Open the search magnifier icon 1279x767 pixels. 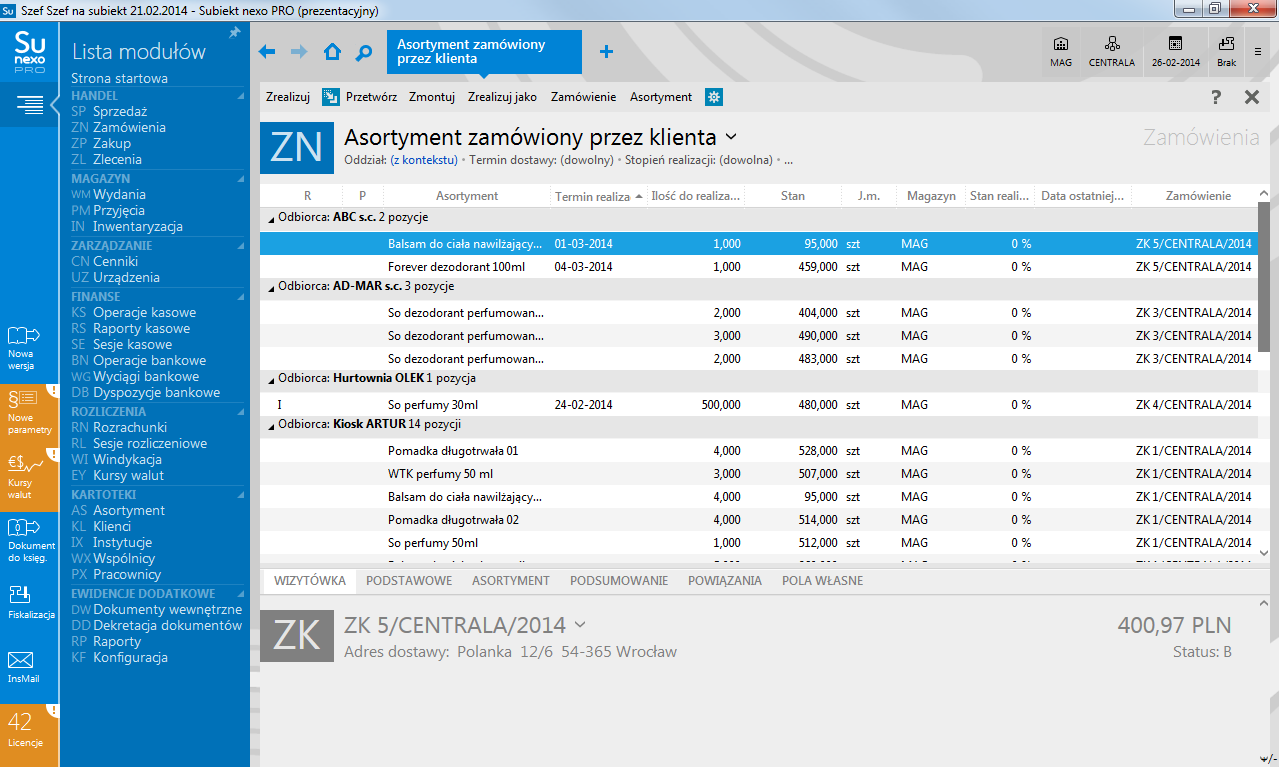364,52
